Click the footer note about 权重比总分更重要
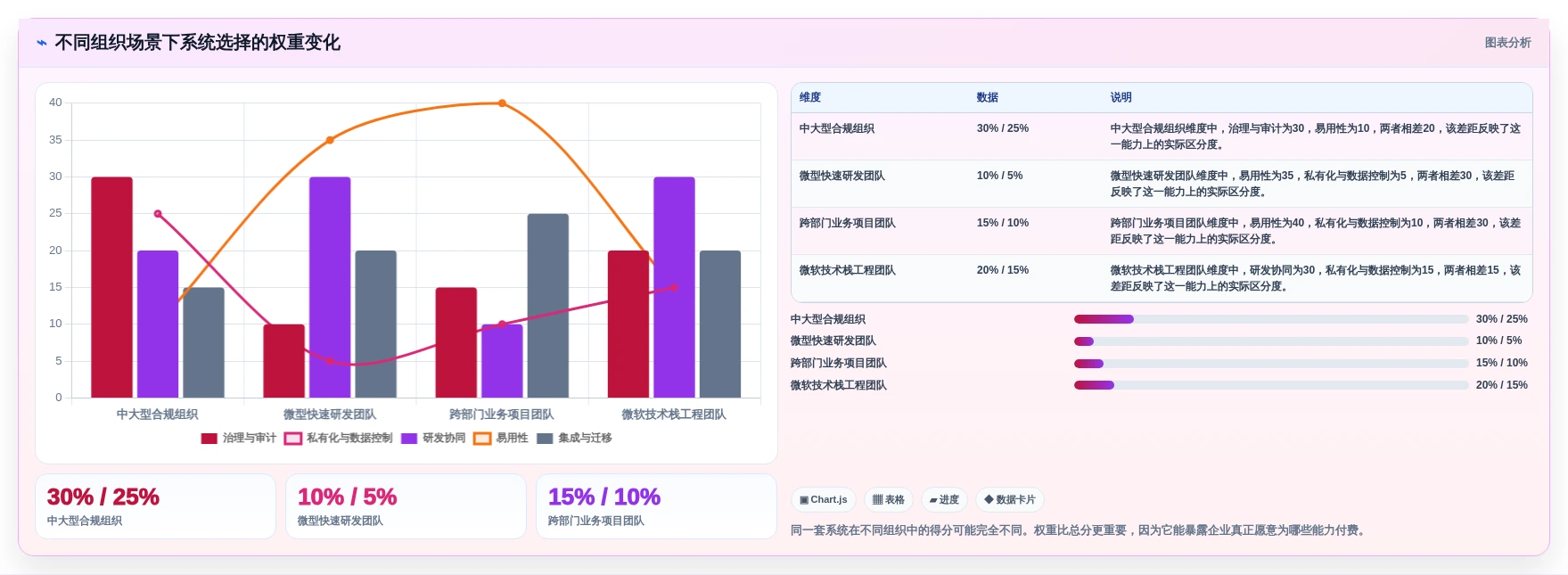The image size is (1568, 575). pos(1079,530)
